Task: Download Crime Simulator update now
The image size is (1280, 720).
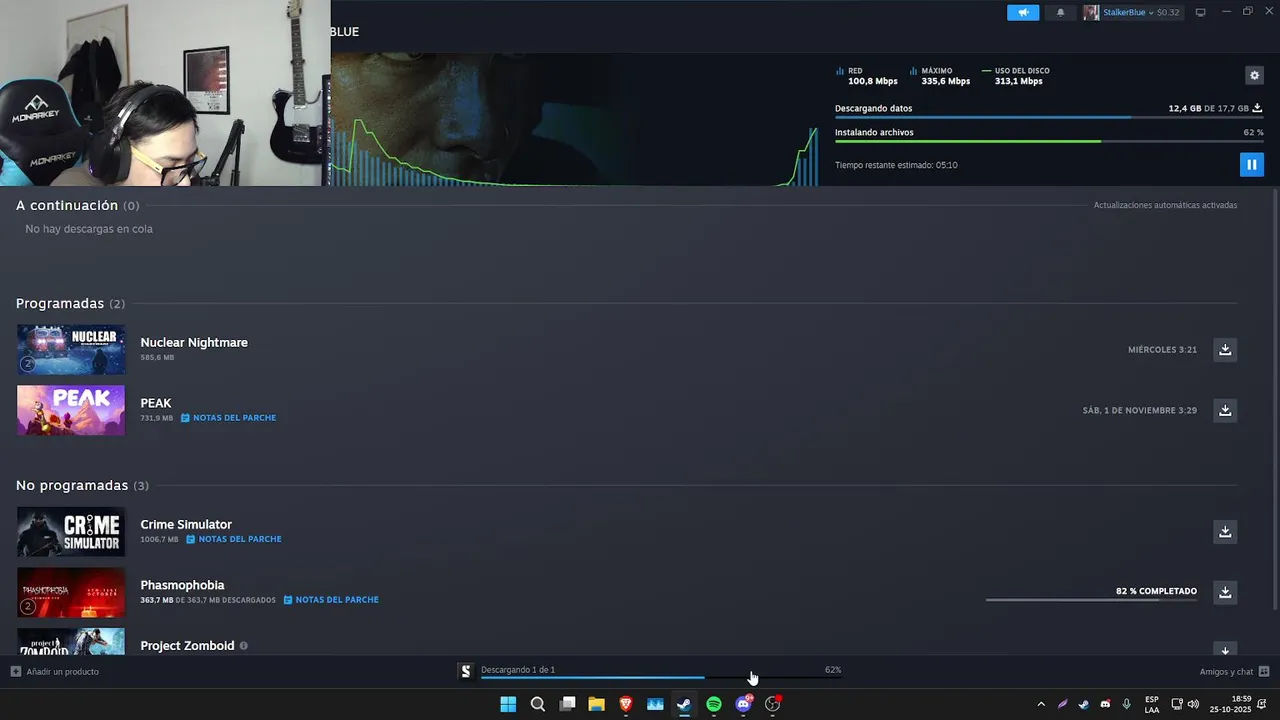Action: tap(1225, 531)
